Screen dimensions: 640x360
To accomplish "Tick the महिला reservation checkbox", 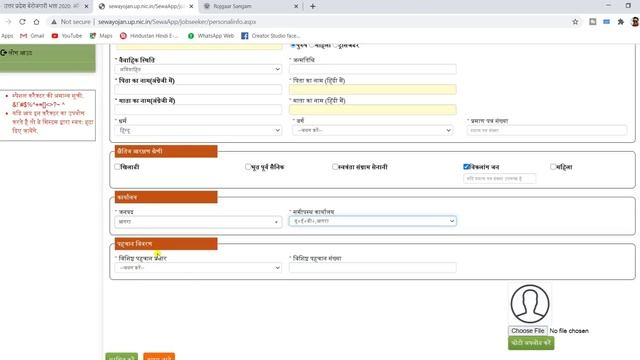I will 553,167.
